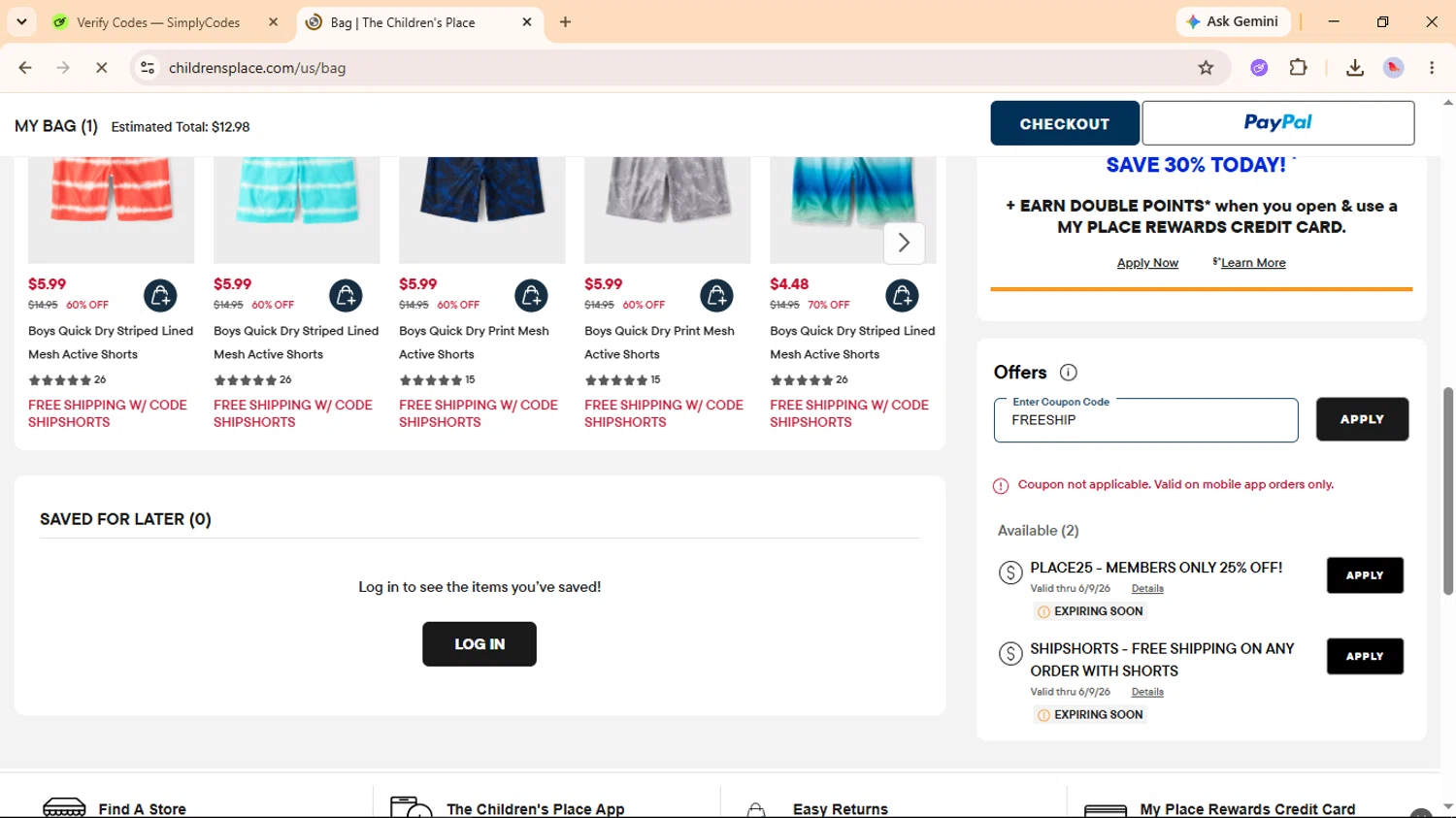Click the 'SAVED FOR LATER (0)' heading
Viewport: 1456px width, 818px height.
pyautogui.click(x=125, y=519)
